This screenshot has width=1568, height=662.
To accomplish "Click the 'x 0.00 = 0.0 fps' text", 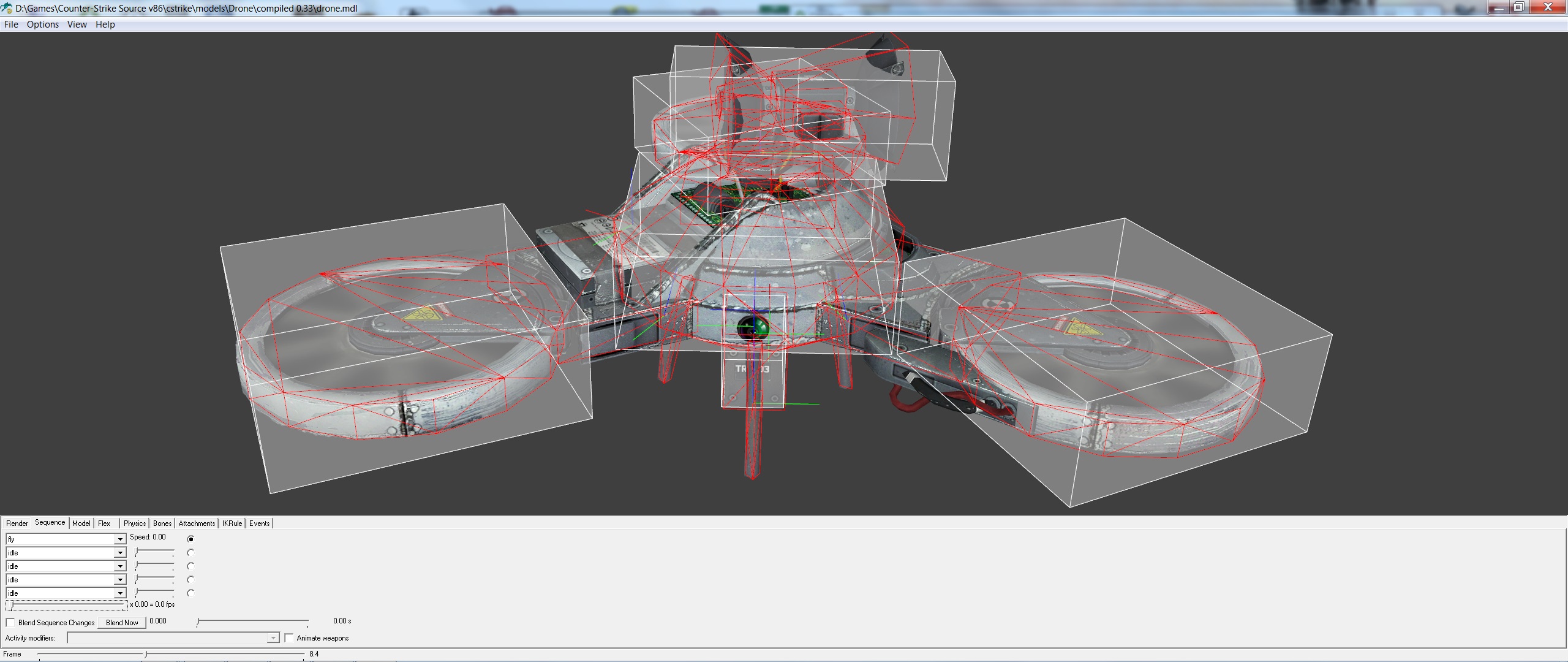I will (153, 604).
